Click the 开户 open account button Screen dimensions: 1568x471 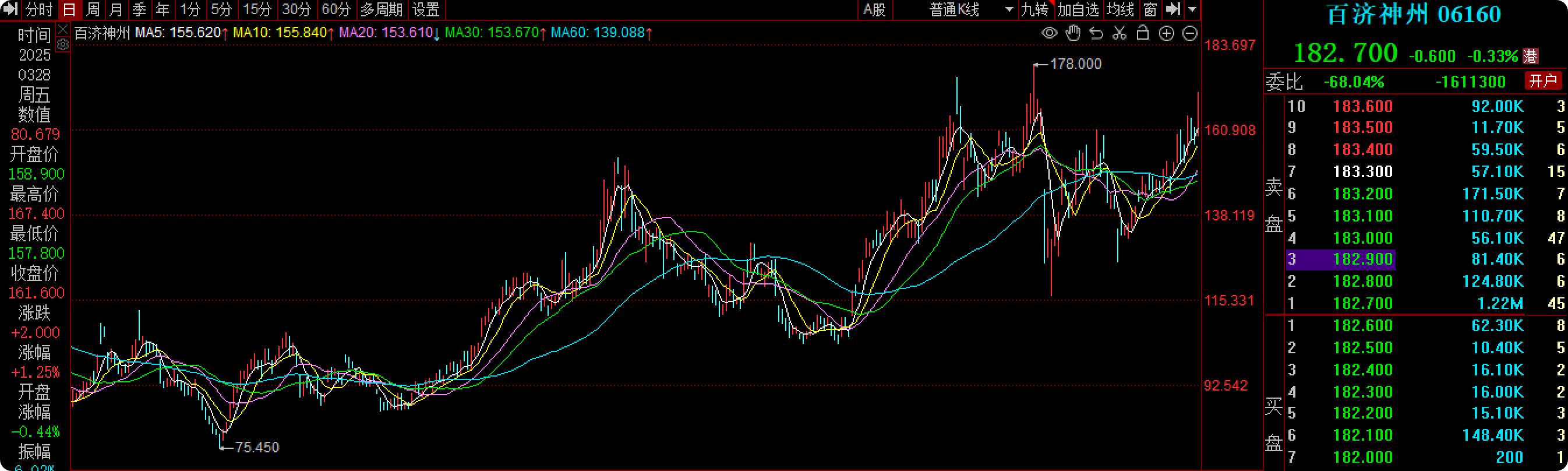click(1543, 81)
